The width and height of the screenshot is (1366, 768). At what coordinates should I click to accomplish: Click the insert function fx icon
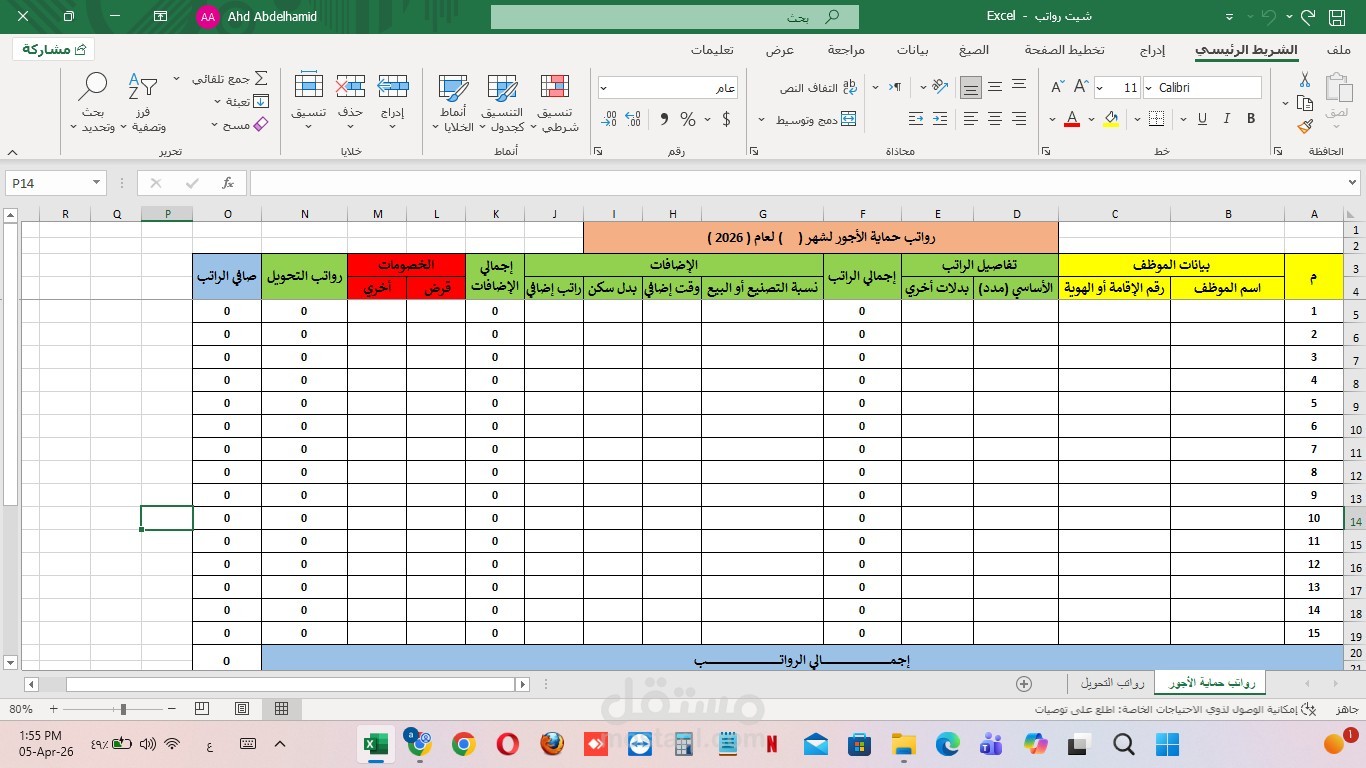point(228,183)
